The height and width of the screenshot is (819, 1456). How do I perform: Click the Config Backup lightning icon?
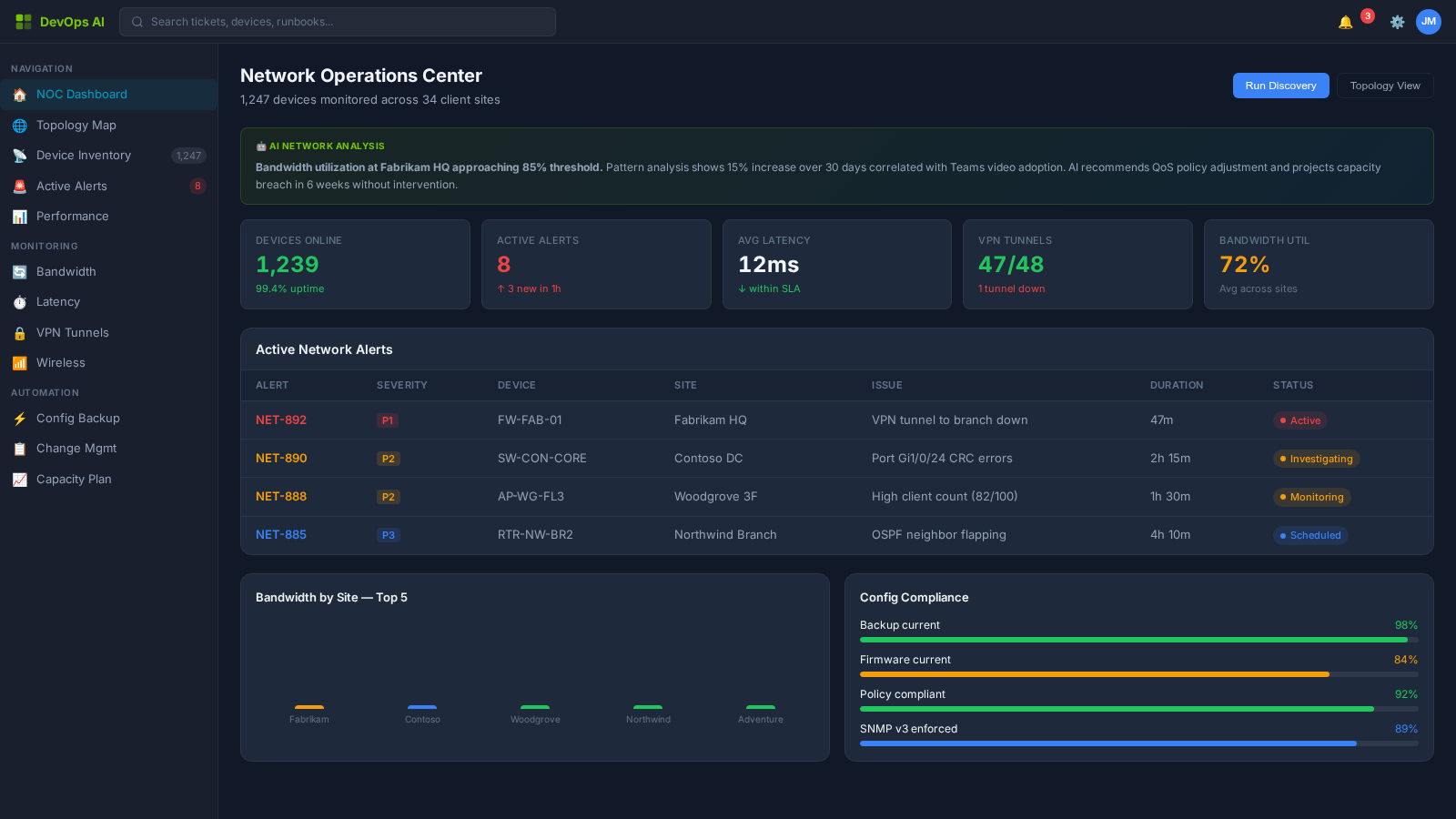[x=20, y=418]
